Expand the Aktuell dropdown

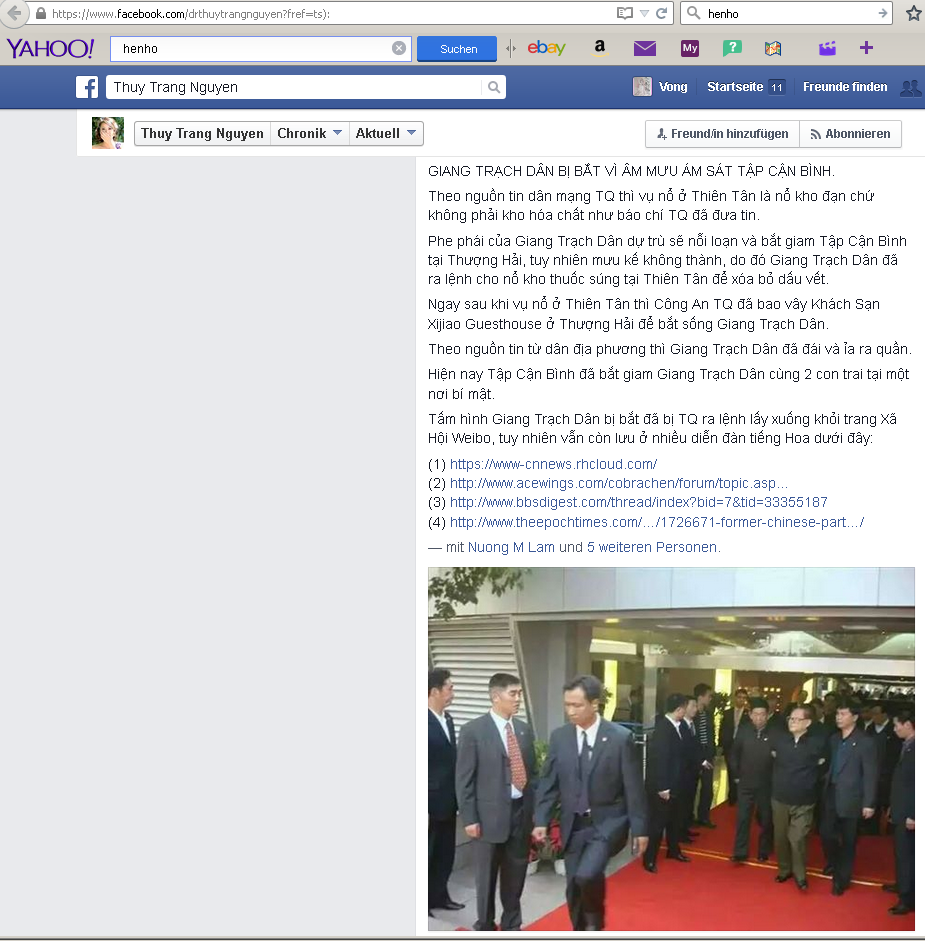386,133
